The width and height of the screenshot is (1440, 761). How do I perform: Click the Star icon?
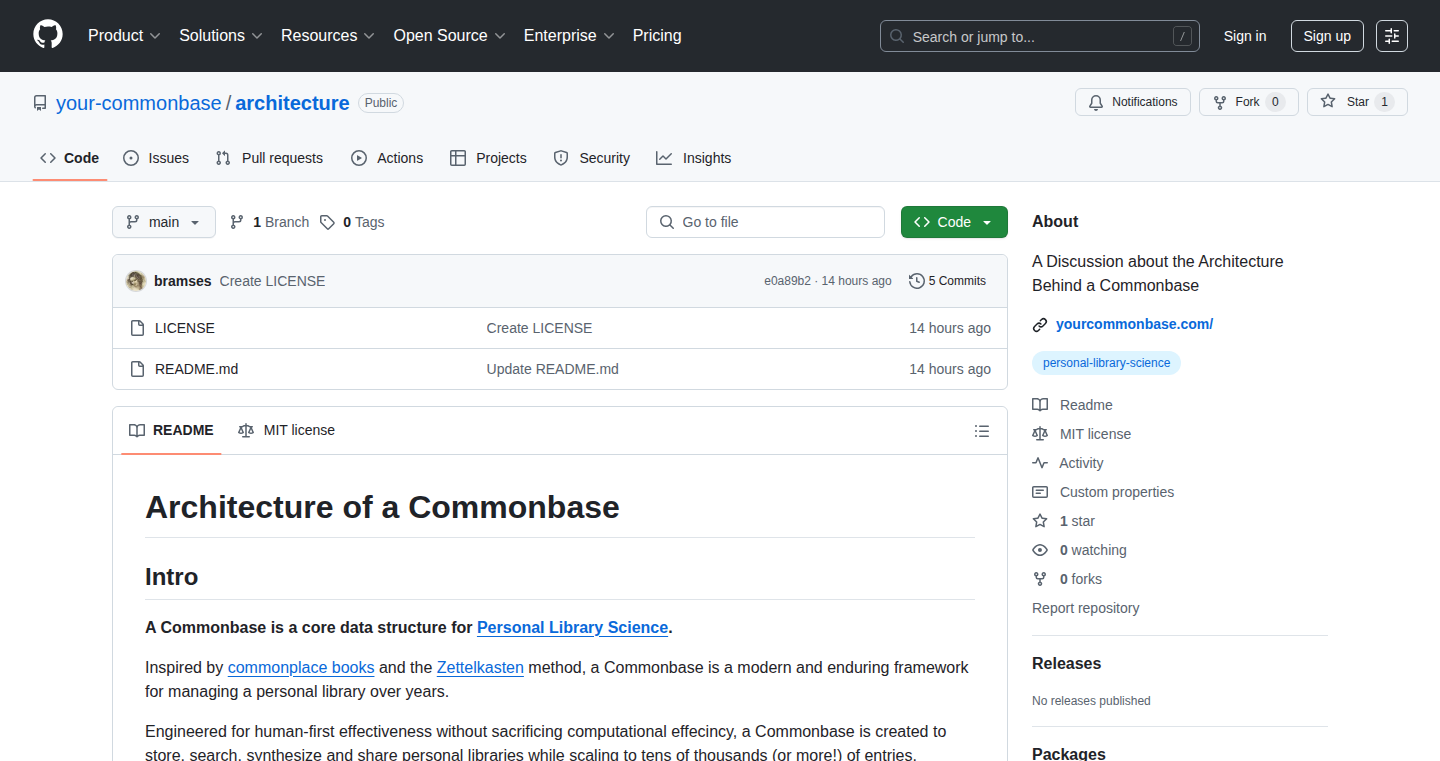click(x=1328, y=102)
